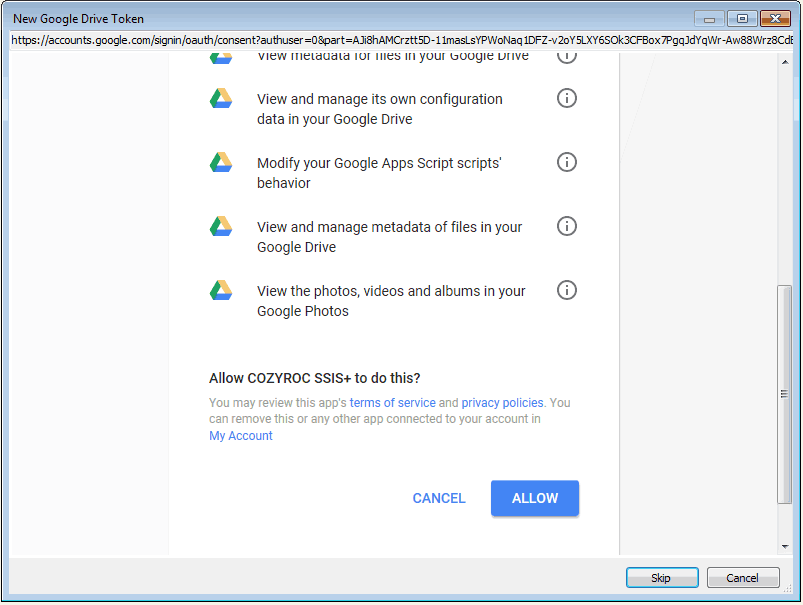Click 'View and manage its own configuration' text
This screenshot has width=803, height=605.
point(379,109)
